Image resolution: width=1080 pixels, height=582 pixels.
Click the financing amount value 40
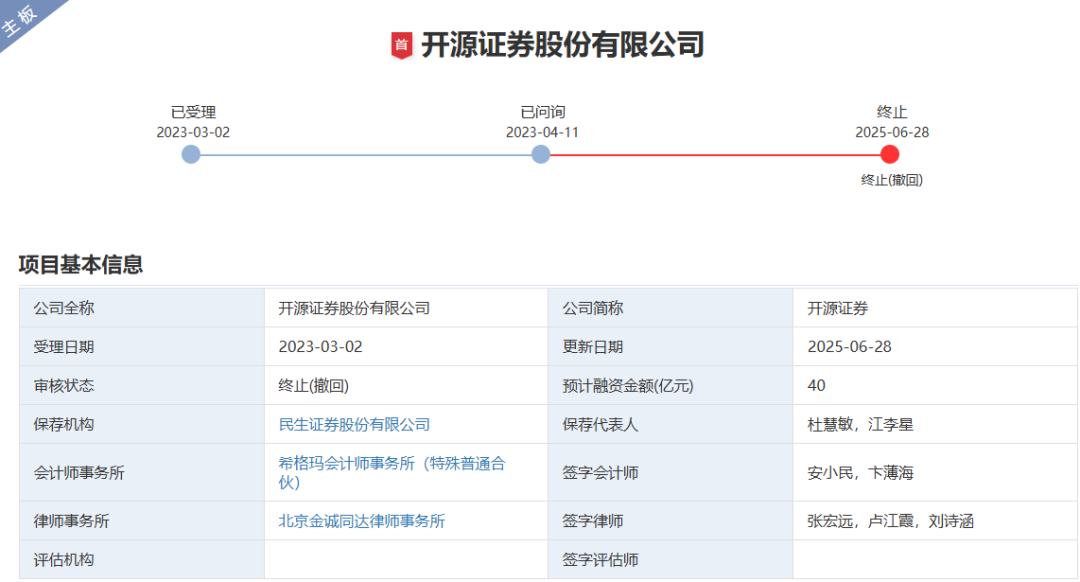[x=816, y=385]
